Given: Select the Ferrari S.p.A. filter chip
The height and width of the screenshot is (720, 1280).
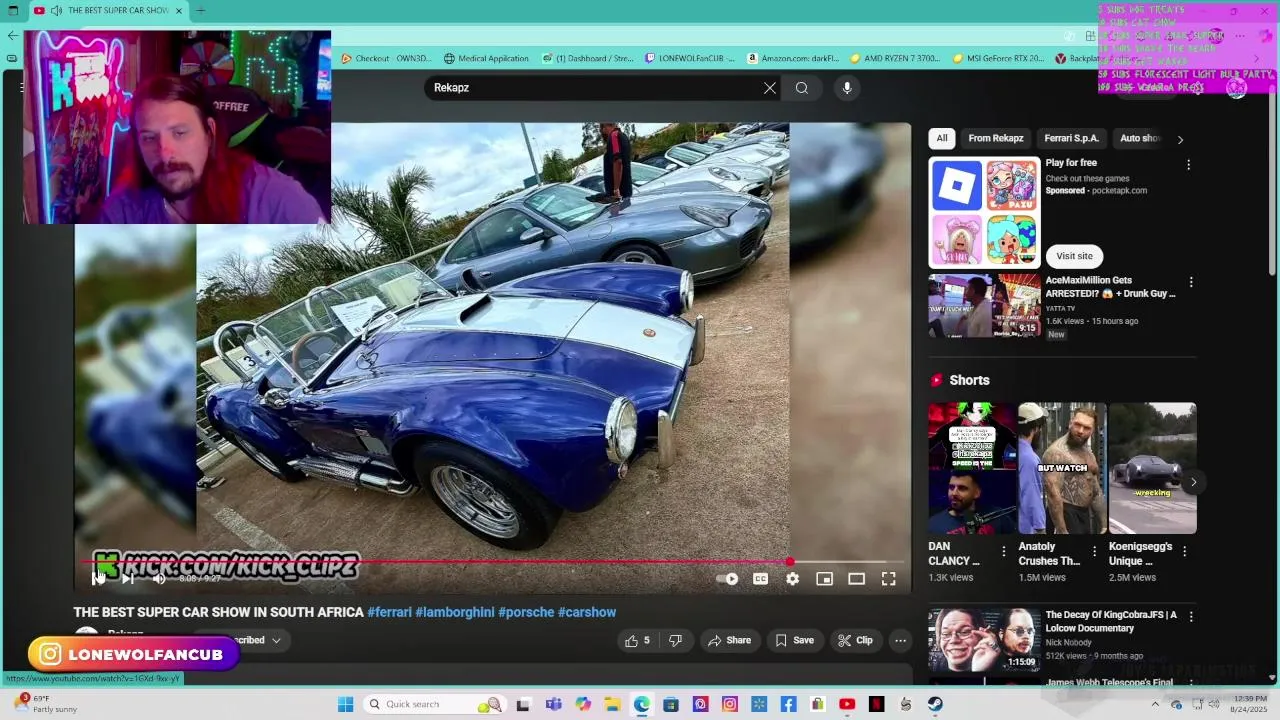Looking at the screenshot, I should [x=1071, y=138].
